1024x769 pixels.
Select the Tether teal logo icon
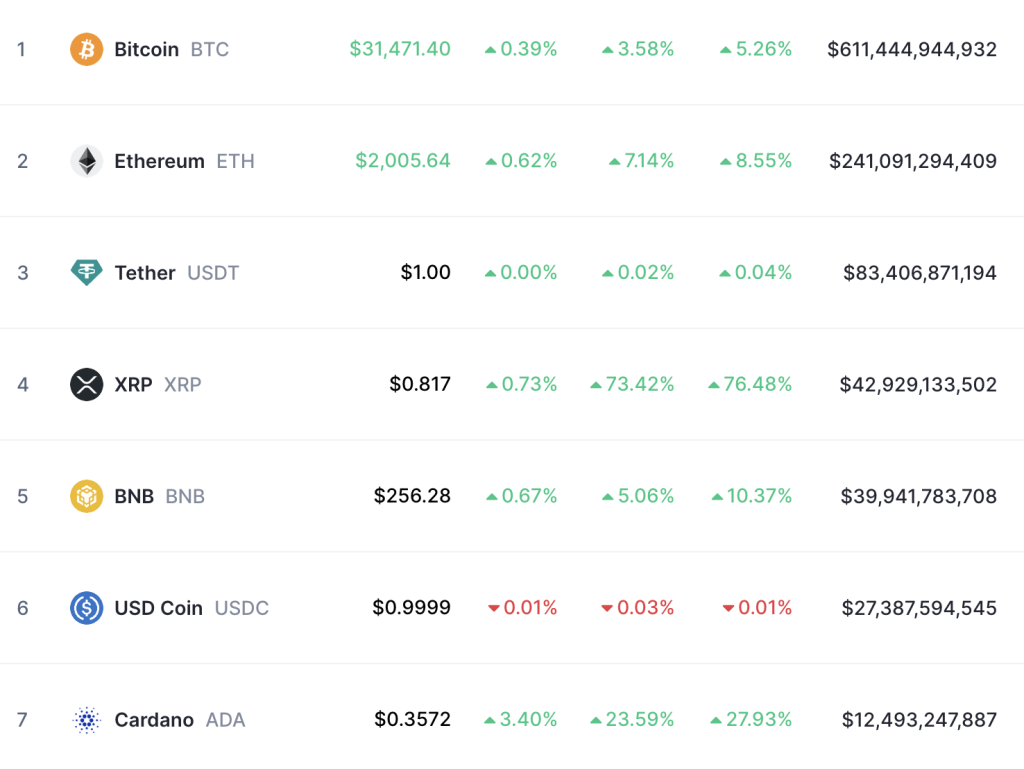click(88, 273)
